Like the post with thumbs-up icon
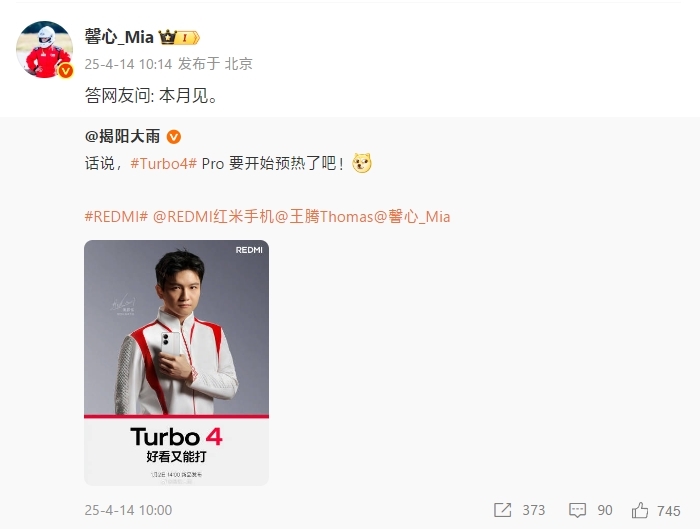This screenshot has width=700, height=529. 640,510
